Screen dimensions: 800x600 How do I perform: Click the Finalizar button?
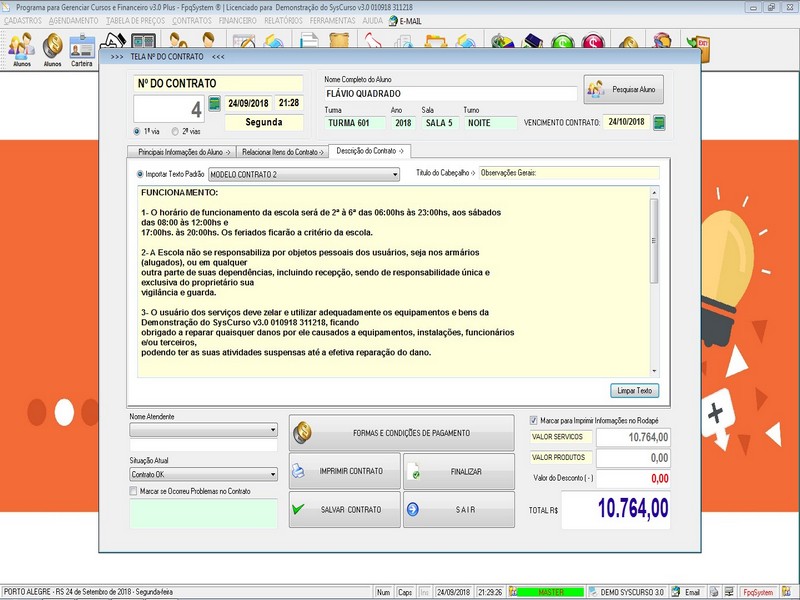pyautogui.click(x=459, y=471)
